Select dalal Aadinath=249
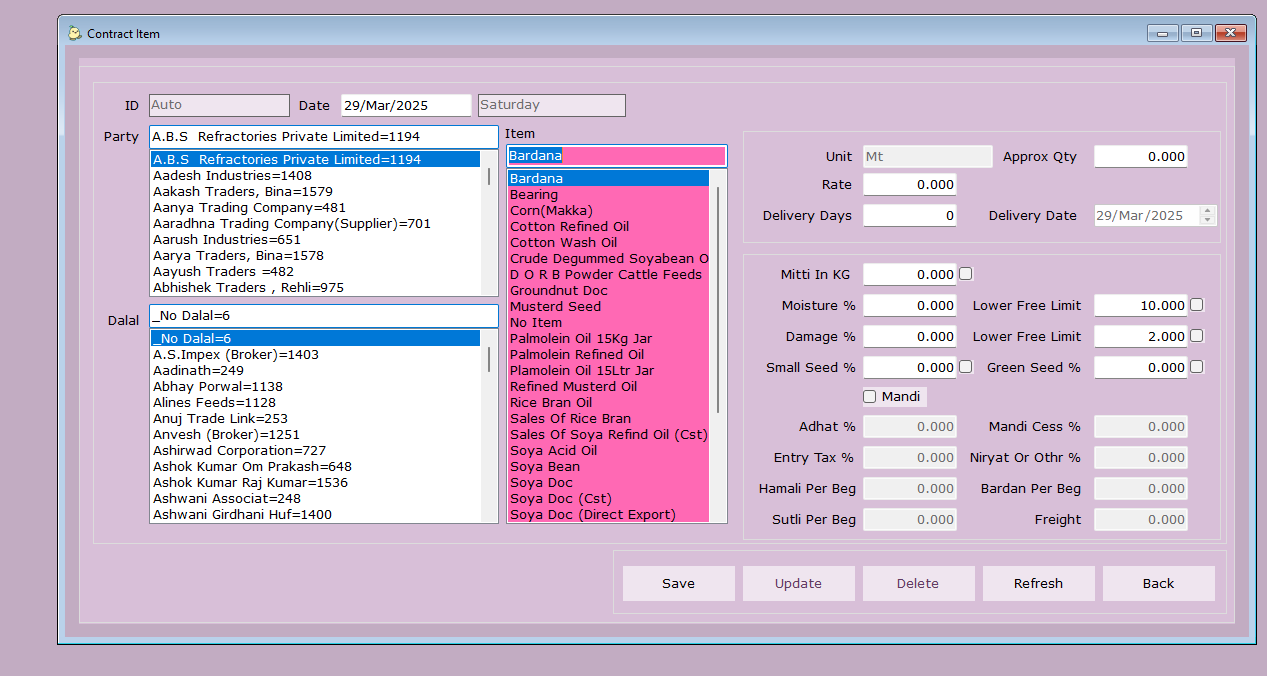1267x676 pixels. point(315,371)
